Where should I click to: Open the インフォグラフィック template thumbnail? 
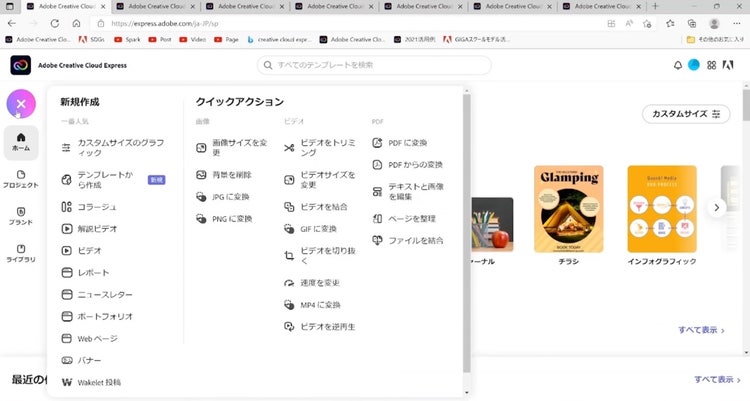[x=662, y=209]
